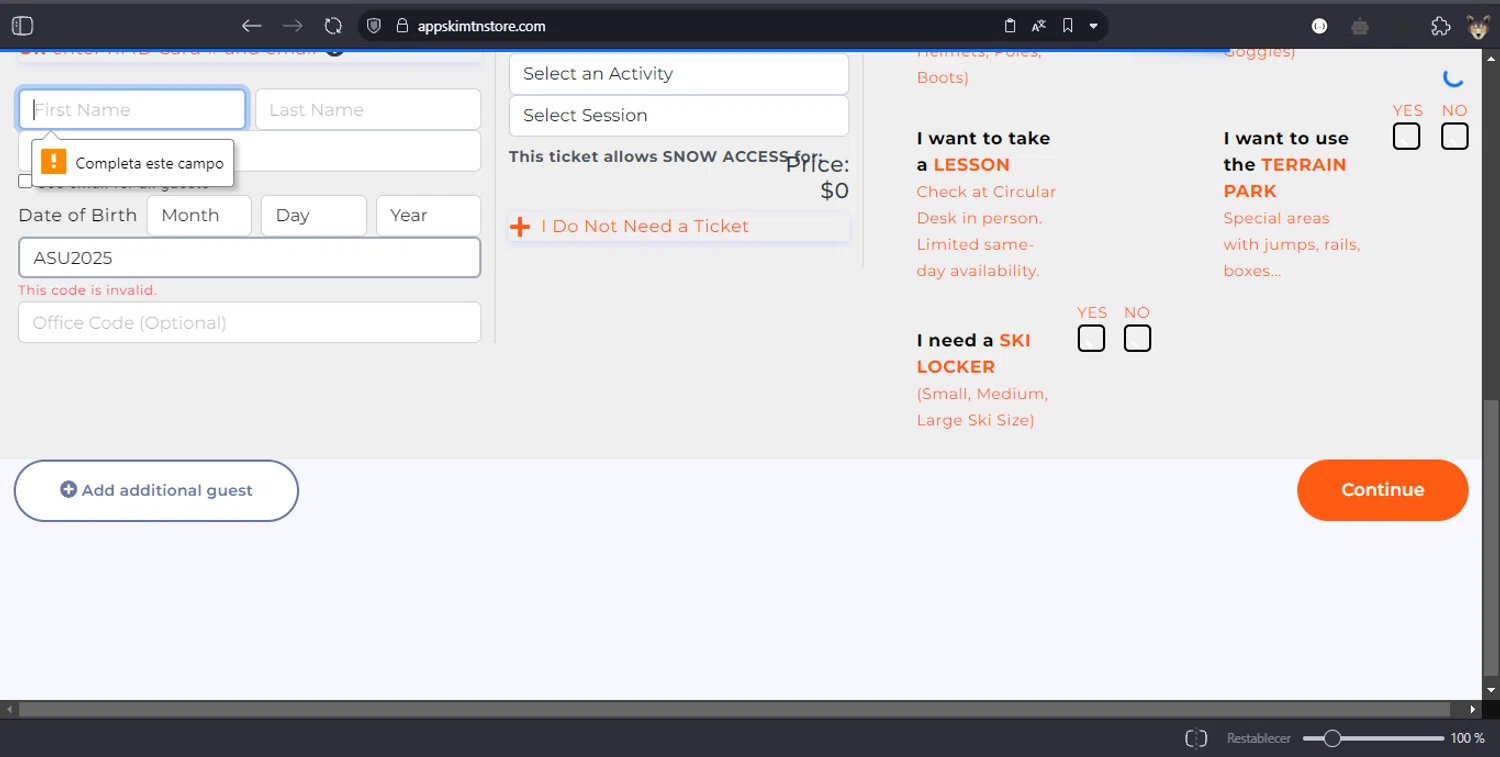This screenshot has height=757, width=1500.
Task: Open the robot extension icon
Action: (x=1360, y=26)
